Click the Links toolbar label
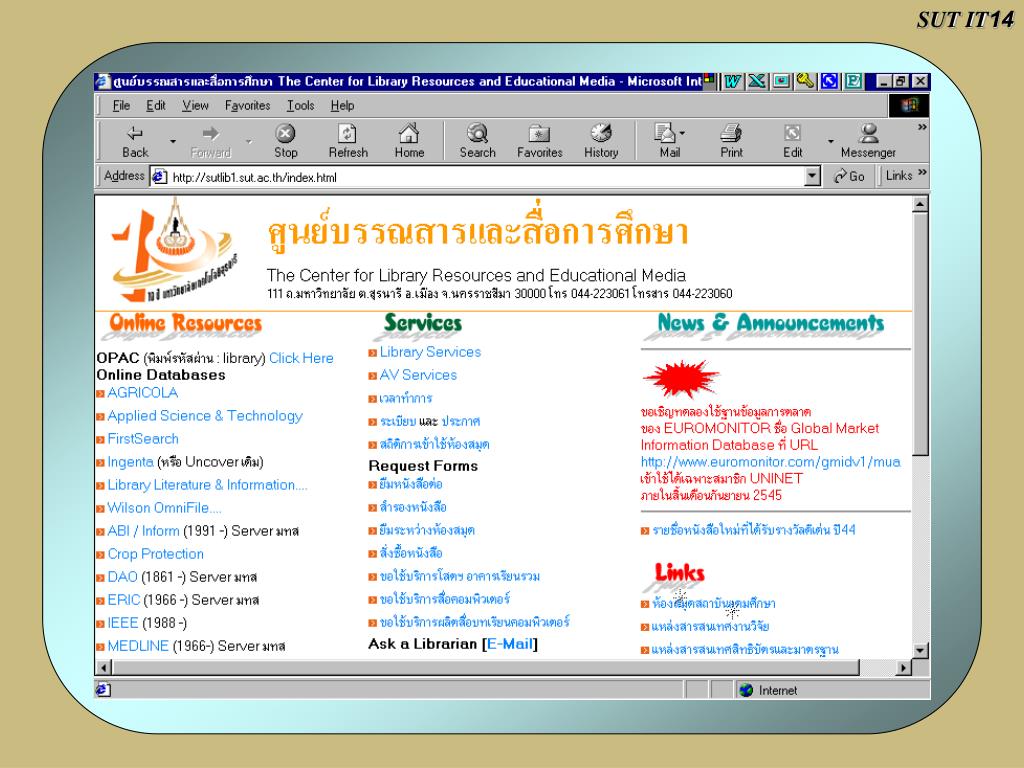This screenshot has width=1024, height=768. coord(899,176)
